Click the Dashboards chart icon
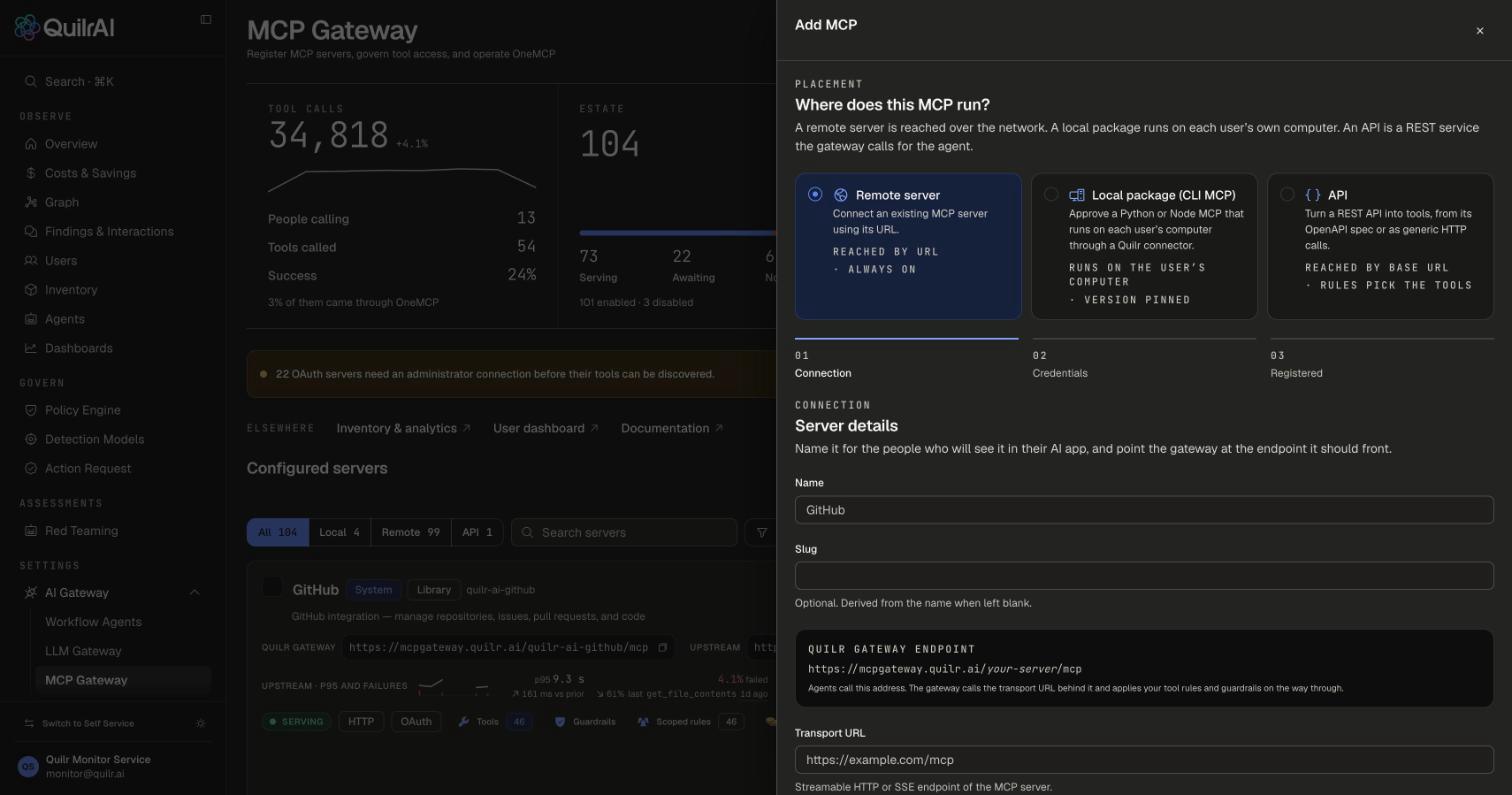1512x795 pixels. (x=31, y=348)
